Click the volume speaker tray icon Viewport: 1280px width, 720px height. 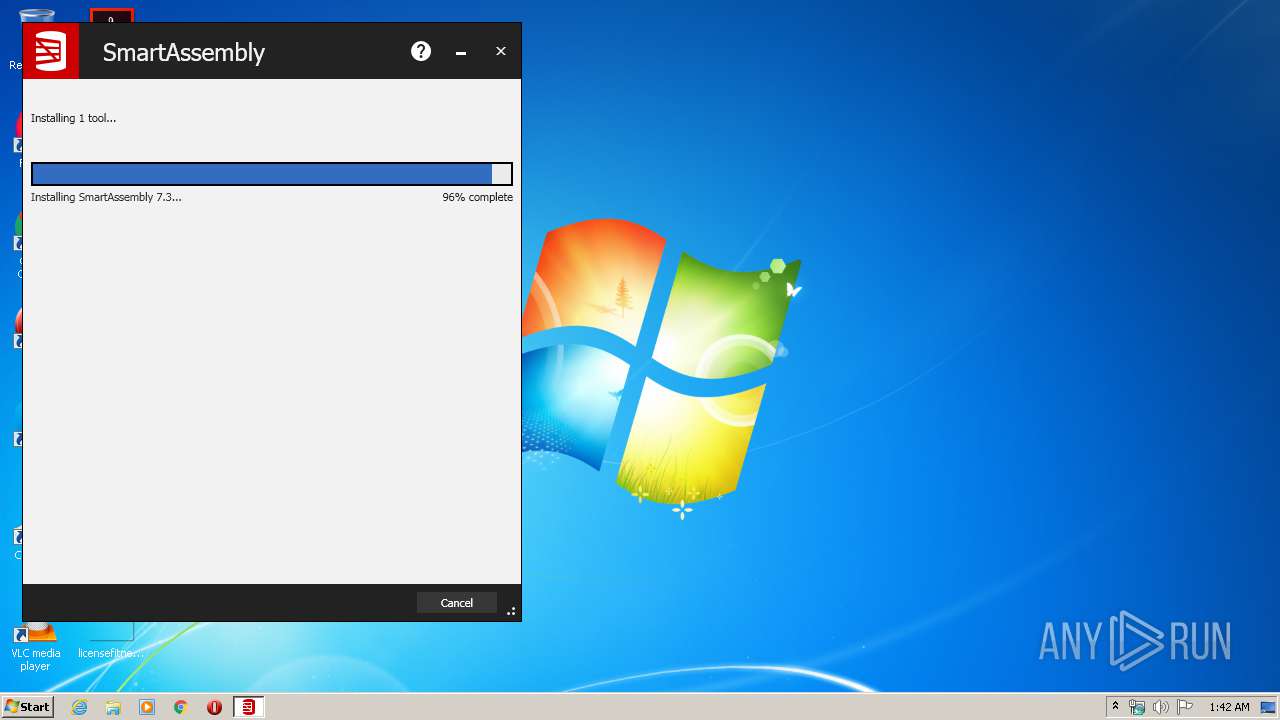tap(1160, 707)
